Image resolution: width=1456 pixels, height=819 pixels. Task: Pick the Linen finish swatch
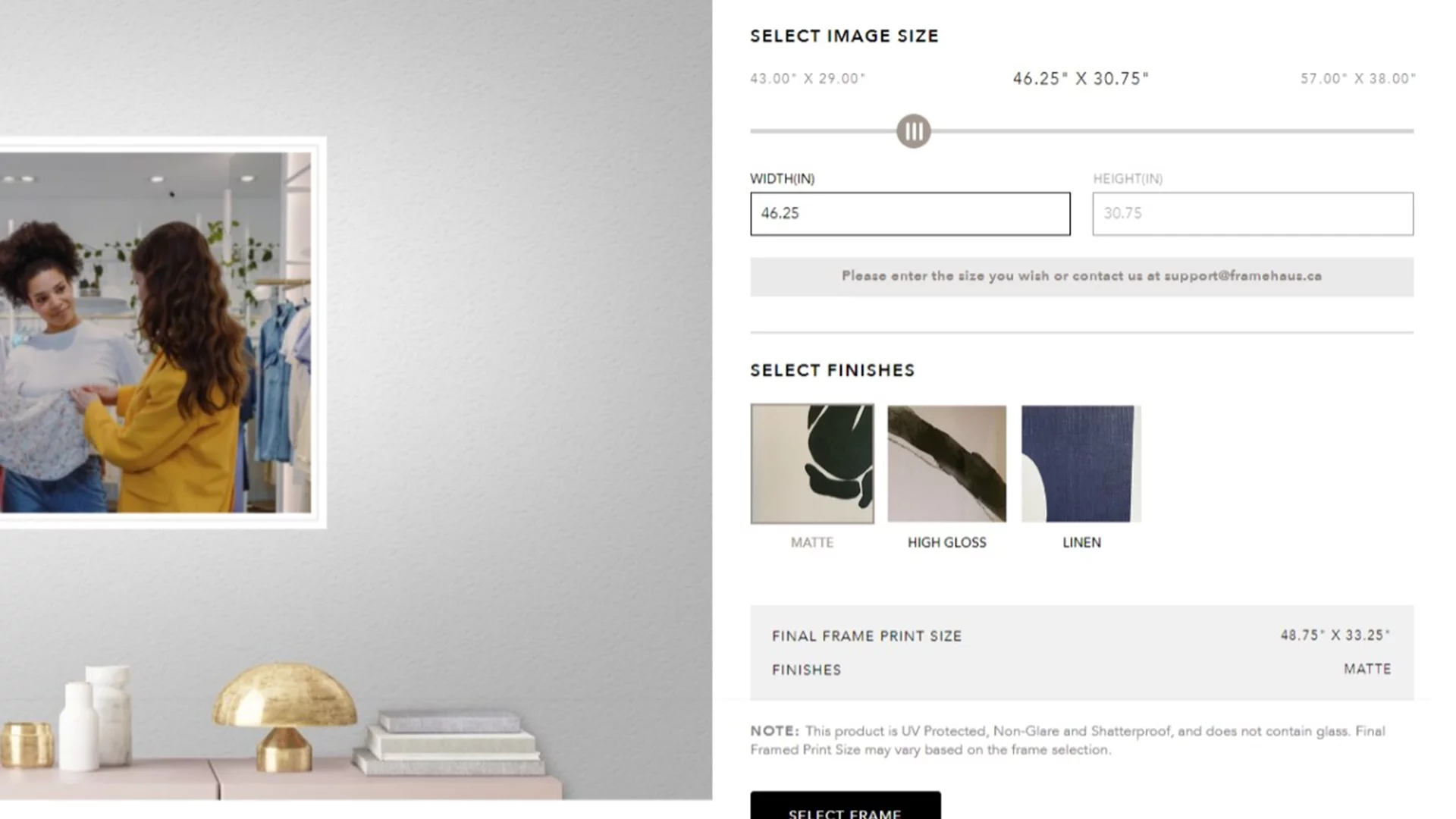(x=1081, y=463)
